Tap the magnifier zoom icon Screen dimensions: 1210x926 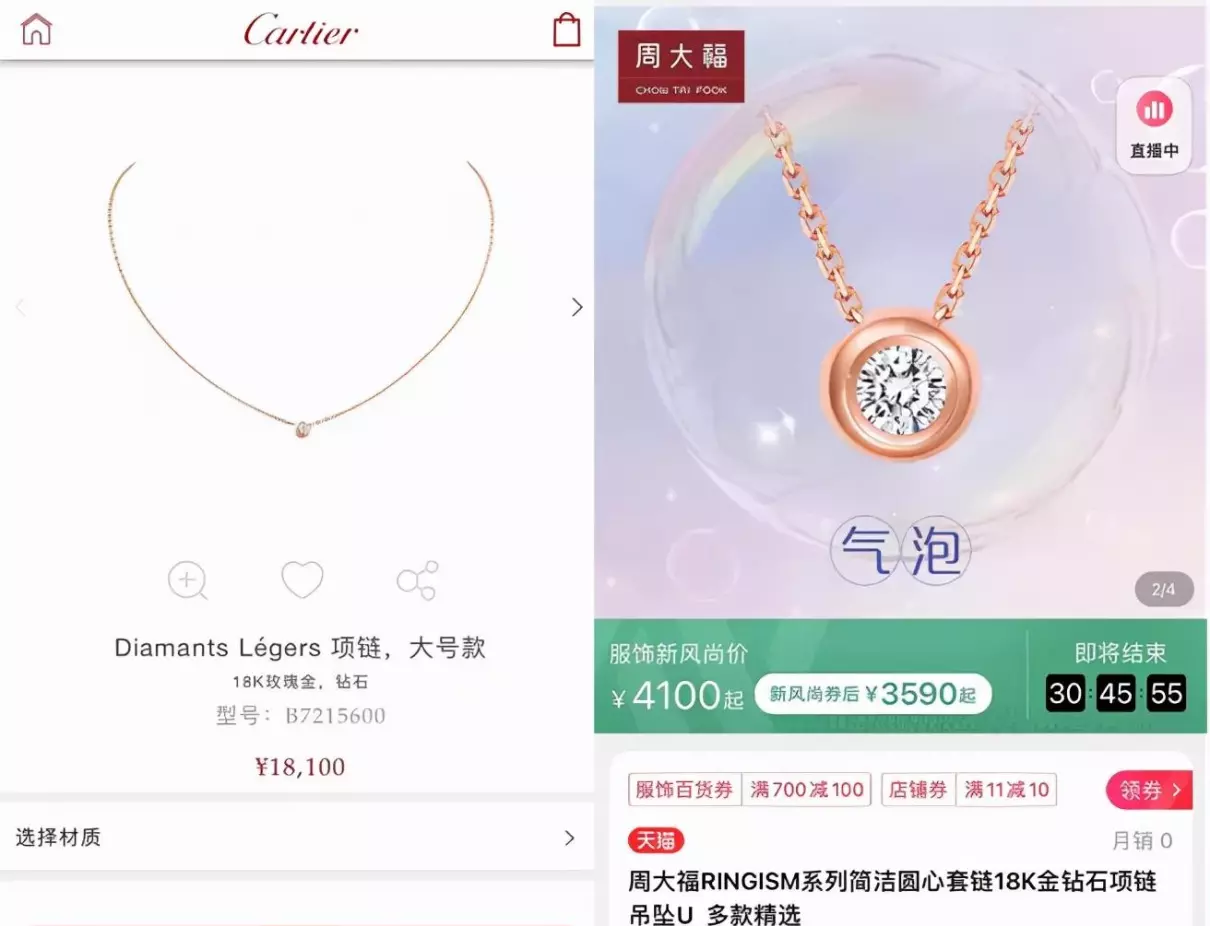[187, 581]
